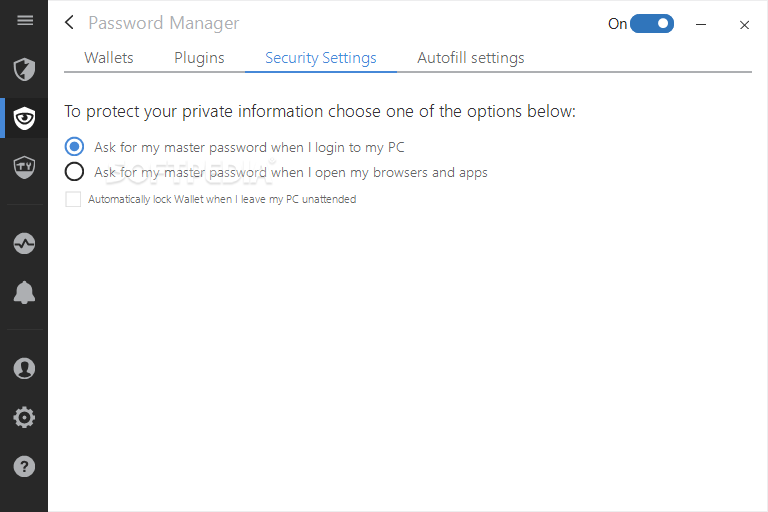Open the Protection shield icon
This screenshot has width=768, height=512.
[x=24, y=69]
